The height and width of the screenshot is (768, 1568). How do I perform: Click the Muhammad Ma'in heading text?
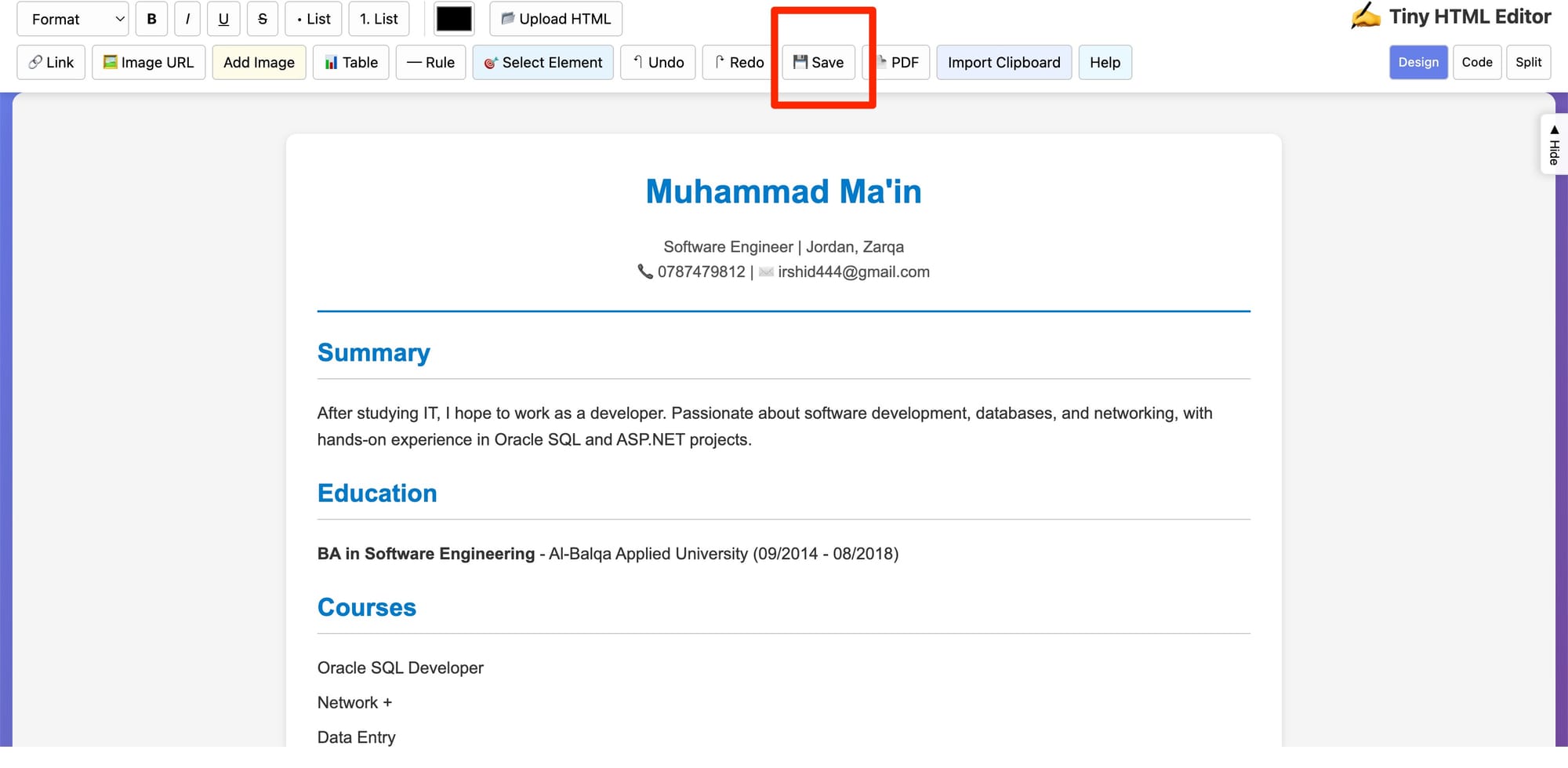(x=783, y=191)
